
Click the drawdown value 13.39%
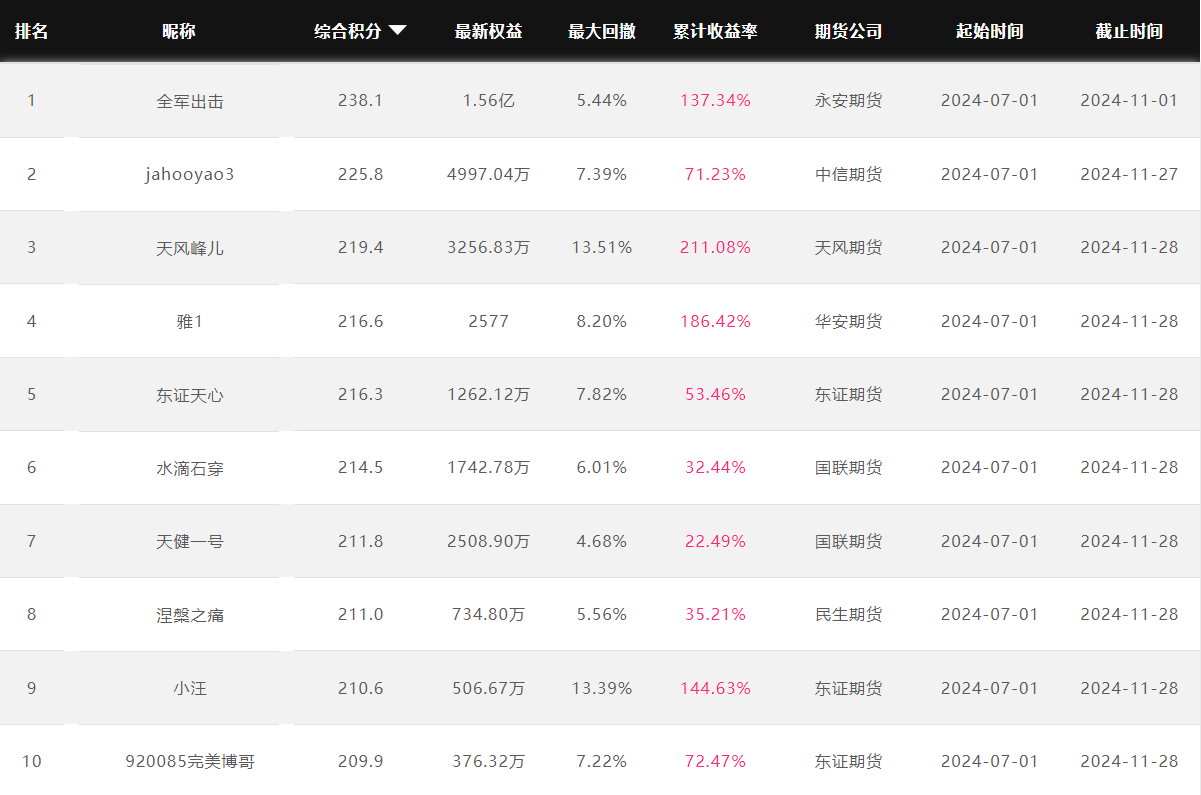pyautogui.click(x=602, y=688)
